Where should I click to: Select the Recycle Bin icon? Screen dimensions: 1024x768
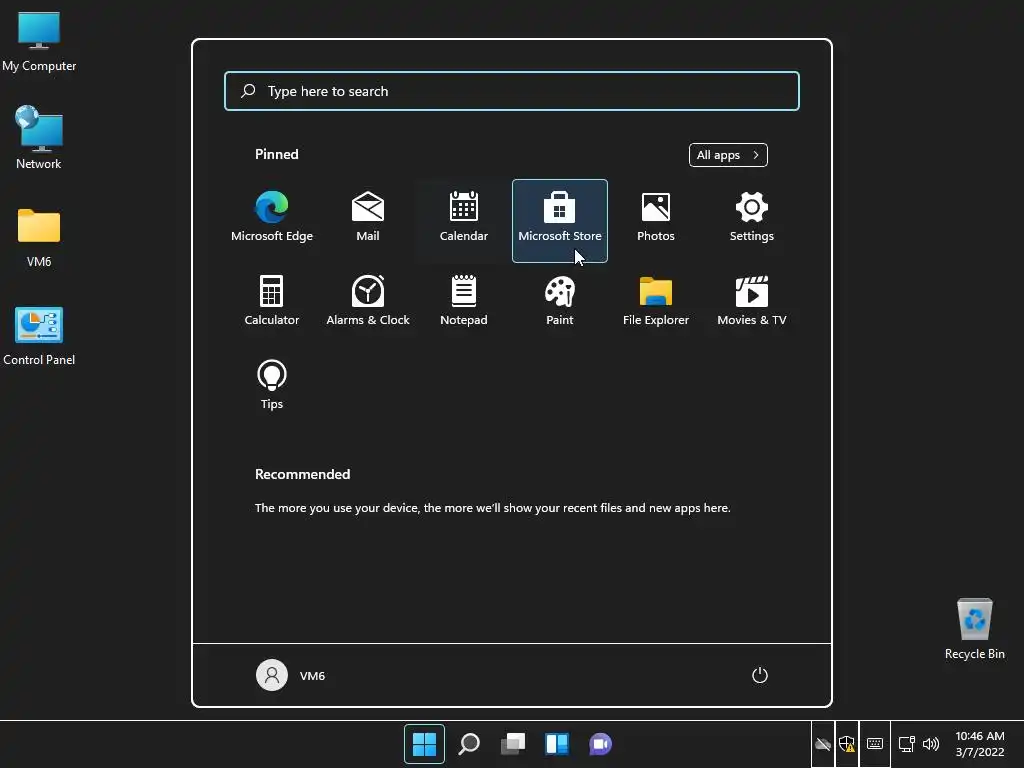tap(974, 628)
